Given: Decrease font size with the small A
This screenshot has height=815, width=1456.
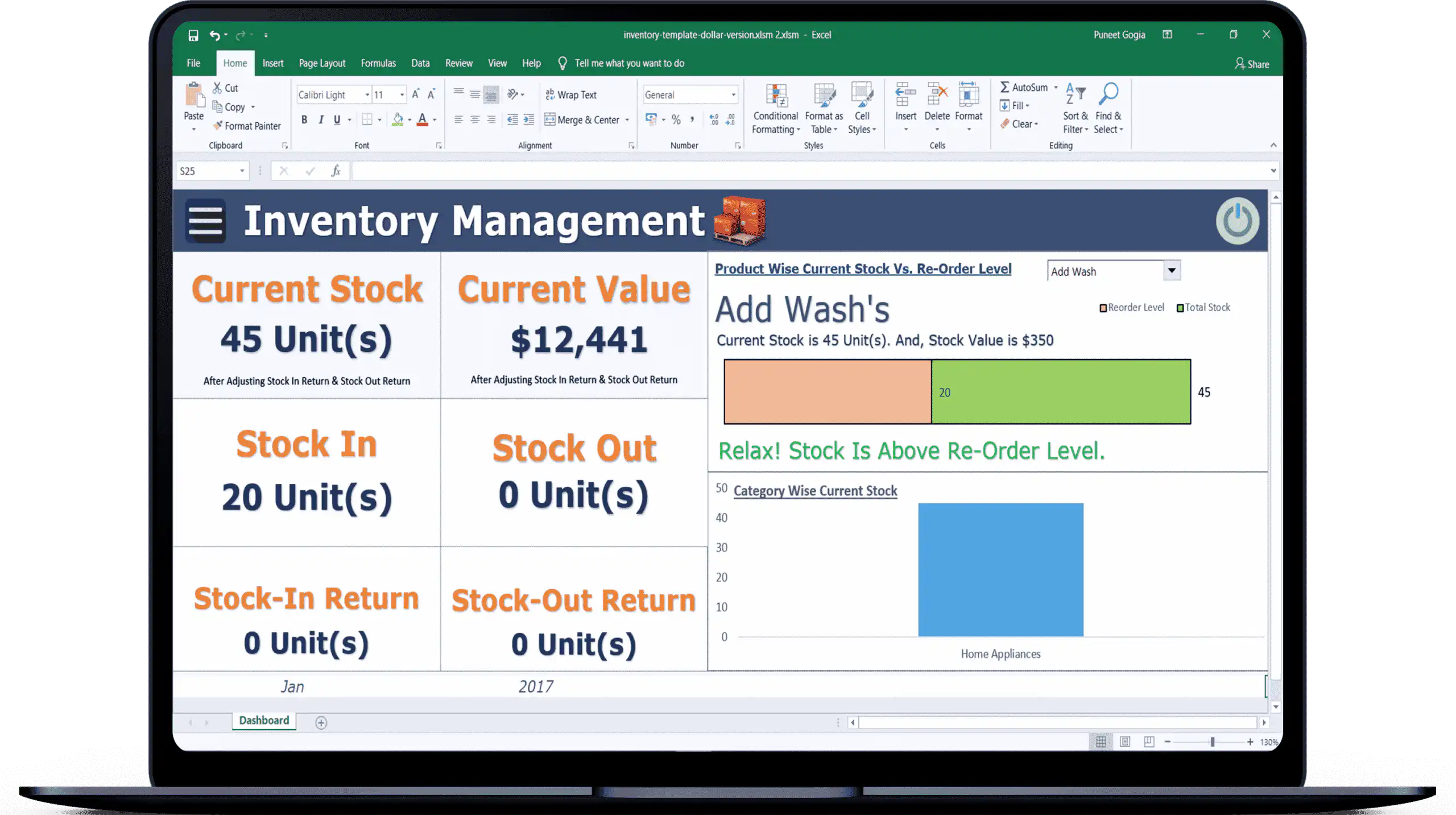Looking at the screenshot, I should pos(431,94).
